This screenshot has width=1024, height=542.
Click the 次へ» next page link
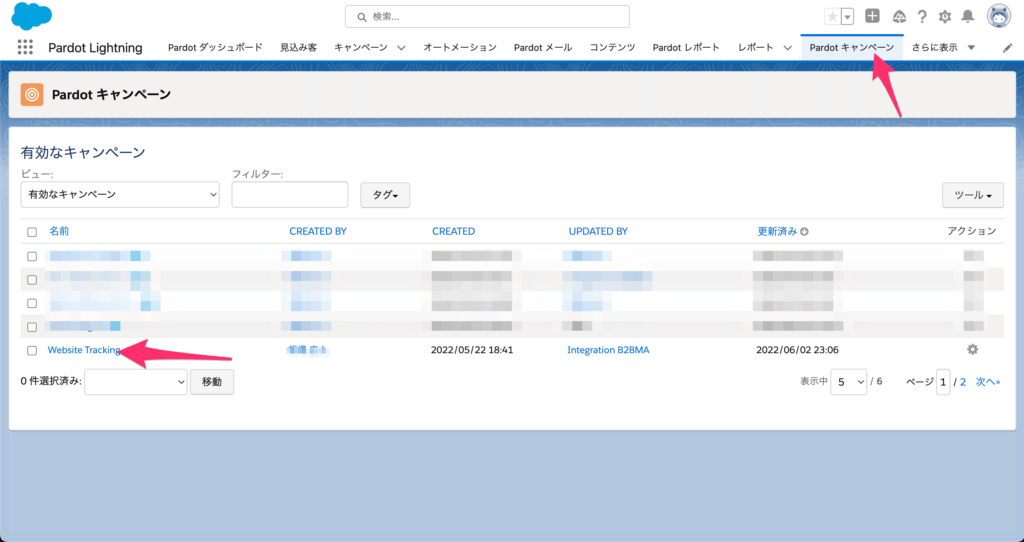tap(988, 382)
